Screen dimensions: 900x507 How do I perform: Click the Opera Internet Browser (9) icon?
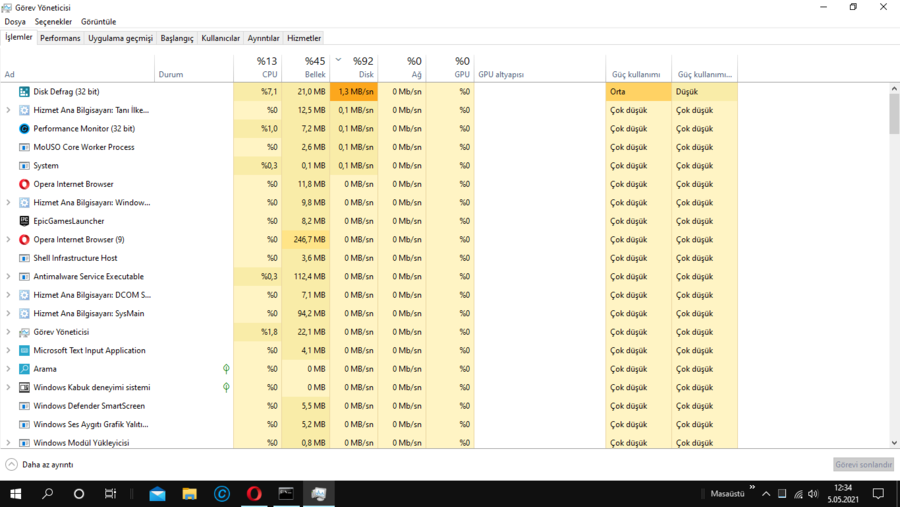tap(24, 240)
